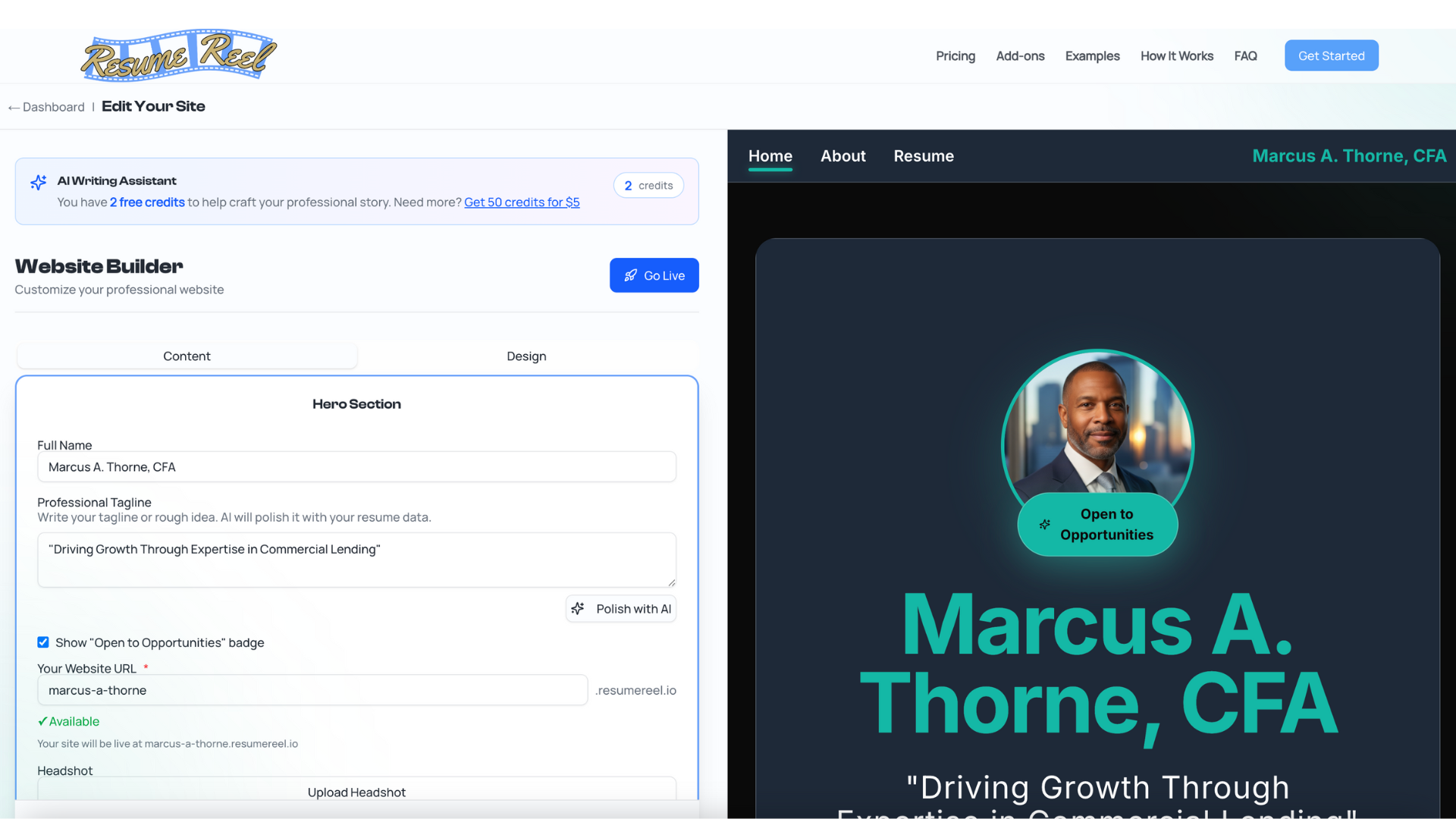This screenshot has width=1456, height=819.
Task: Click Get 50 credits for $5
Action: 522,202
